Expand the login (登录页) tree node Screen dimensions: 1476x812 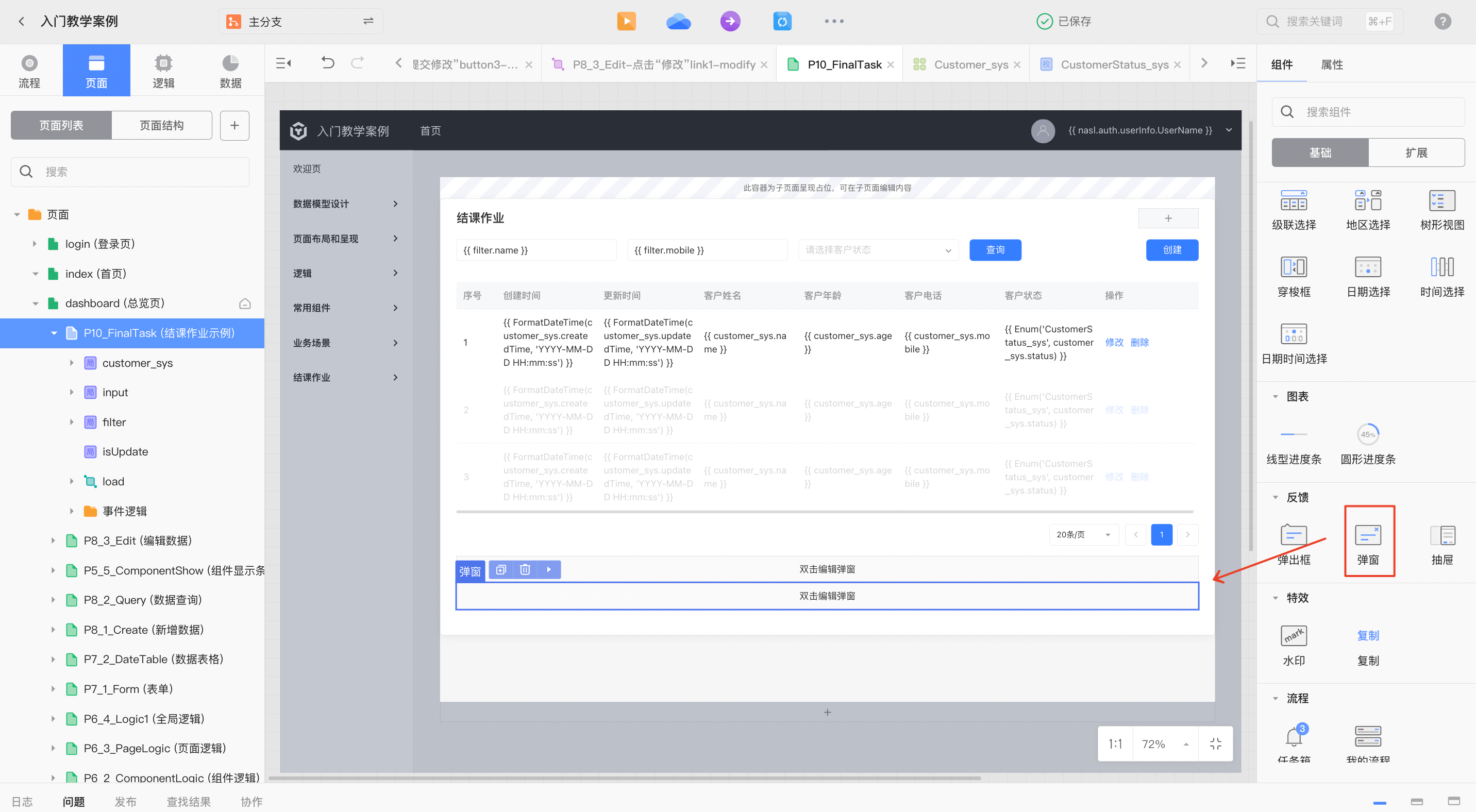pyautogui.click(x=35, y=244)
